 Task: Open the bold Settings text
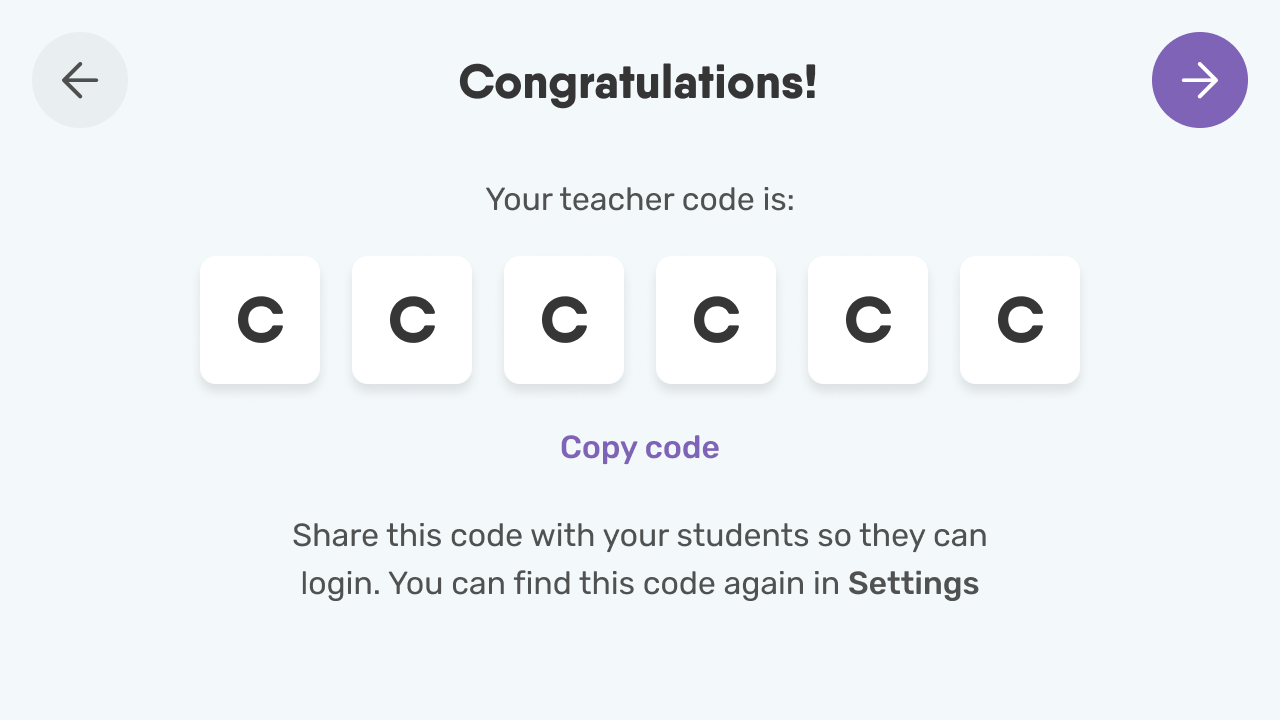(x=913, y=584)
